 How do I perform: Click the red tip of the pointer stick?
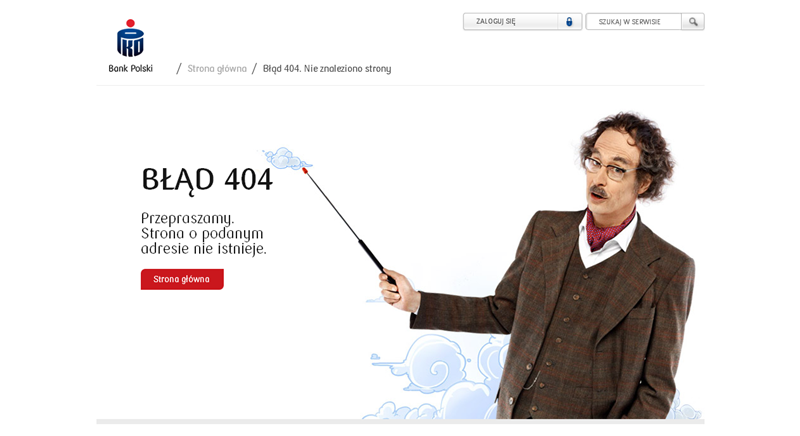(305, 170)
